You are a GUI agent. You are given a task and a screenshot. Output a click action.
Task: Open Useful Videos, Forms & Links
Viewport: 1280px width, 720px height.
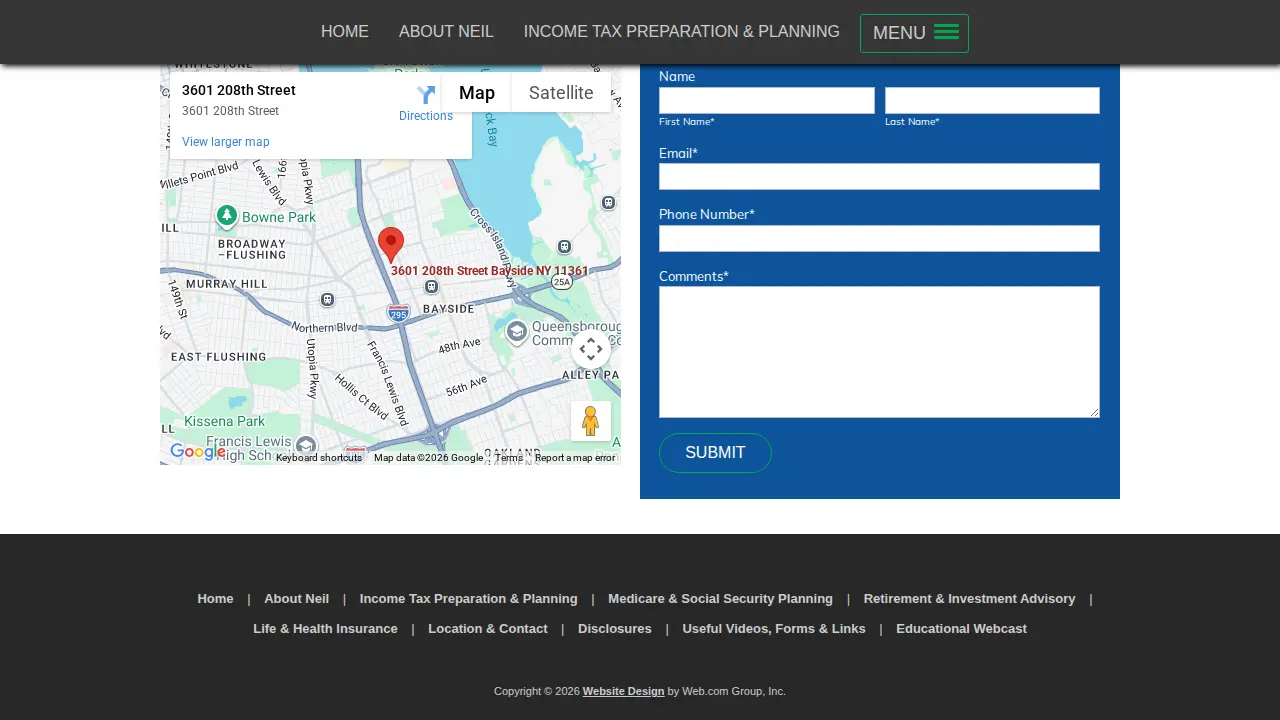(x=774, y=629)
